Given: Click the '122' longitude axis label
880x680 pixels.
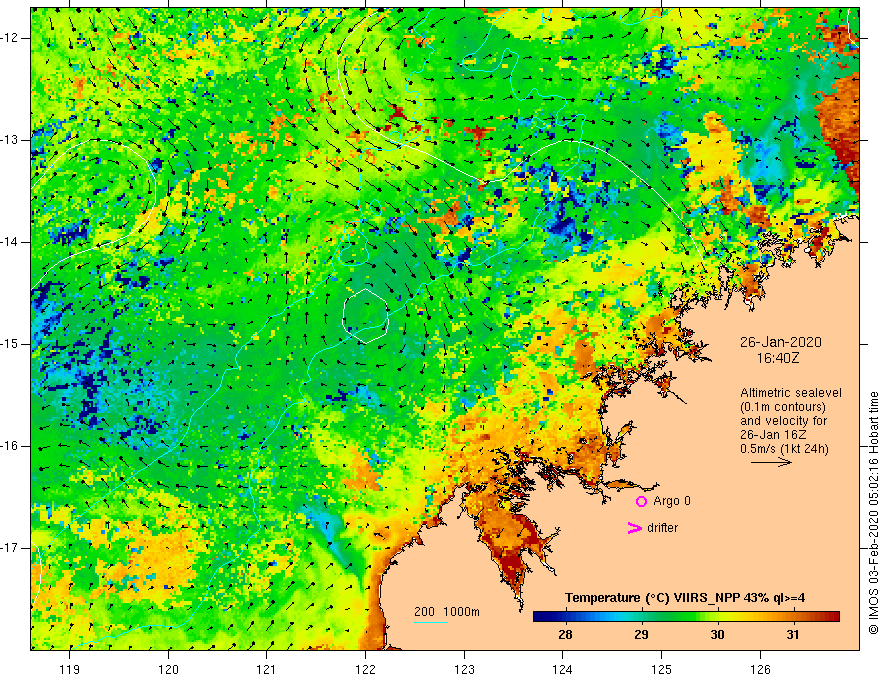Looking at the screenshot, I should point(365,669).
